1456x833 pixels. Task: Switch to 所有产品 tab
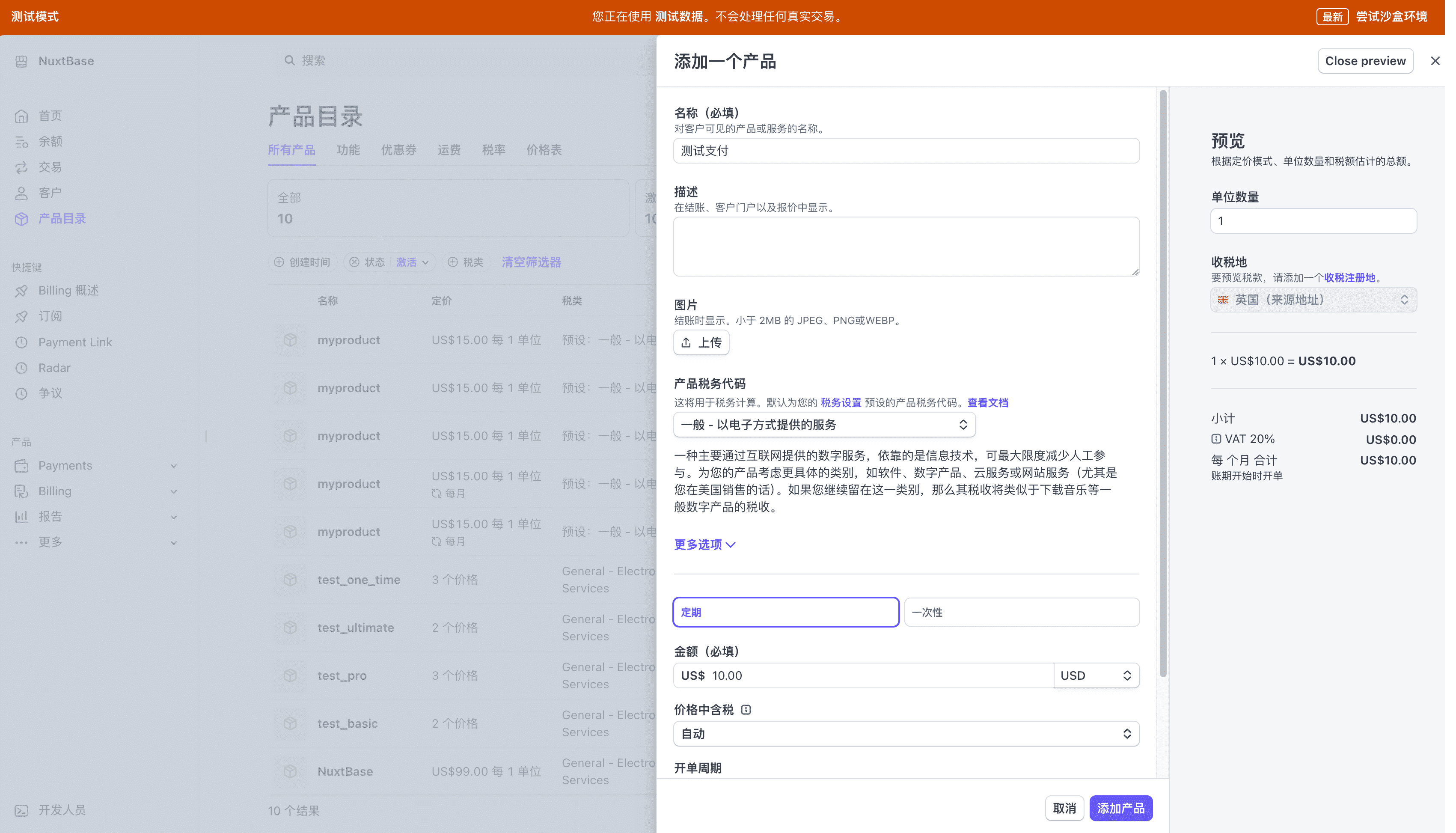291,150
